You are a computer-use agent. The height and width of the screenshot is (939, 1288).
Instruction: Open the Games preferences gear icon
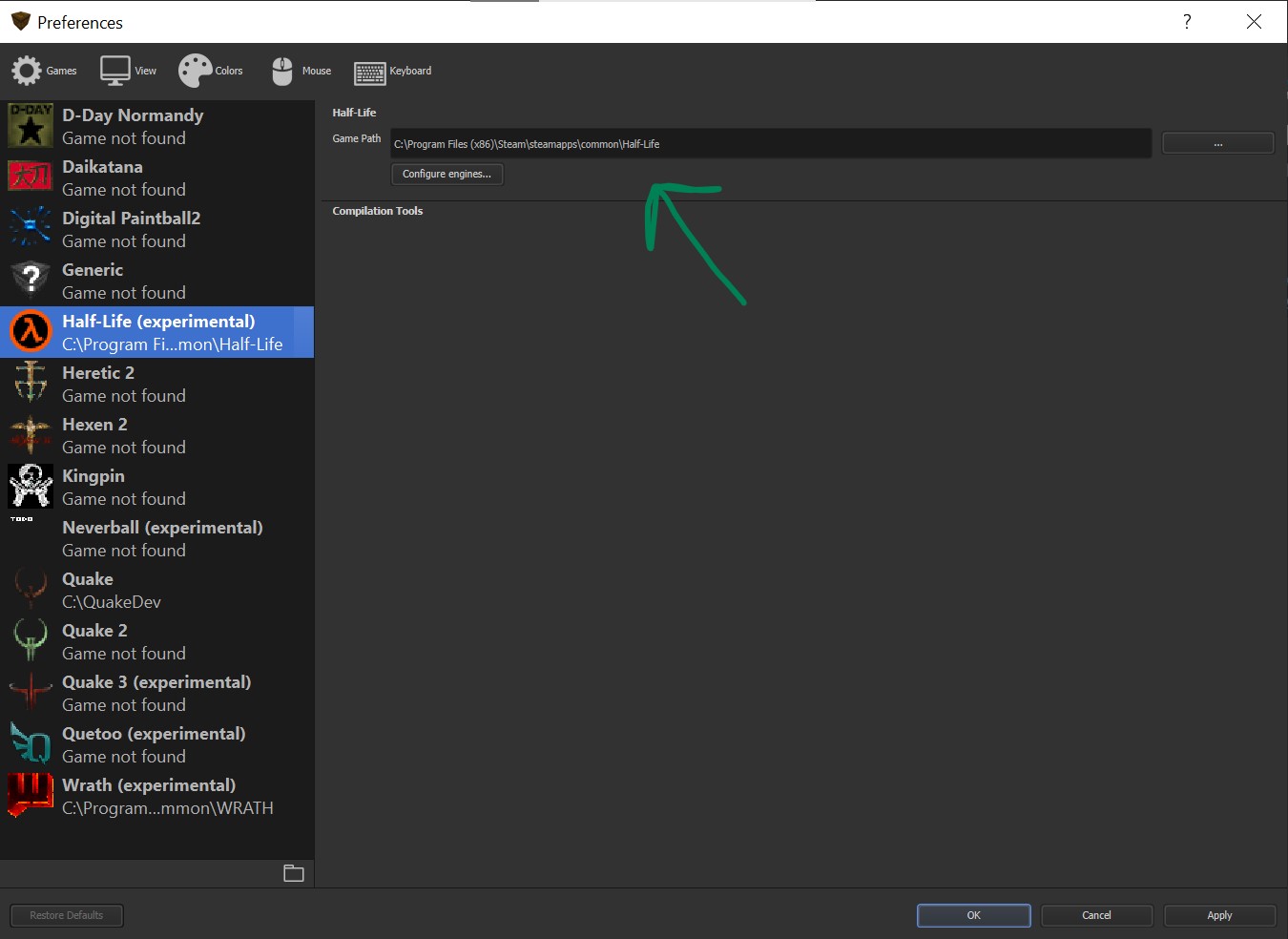click(27, 71)
